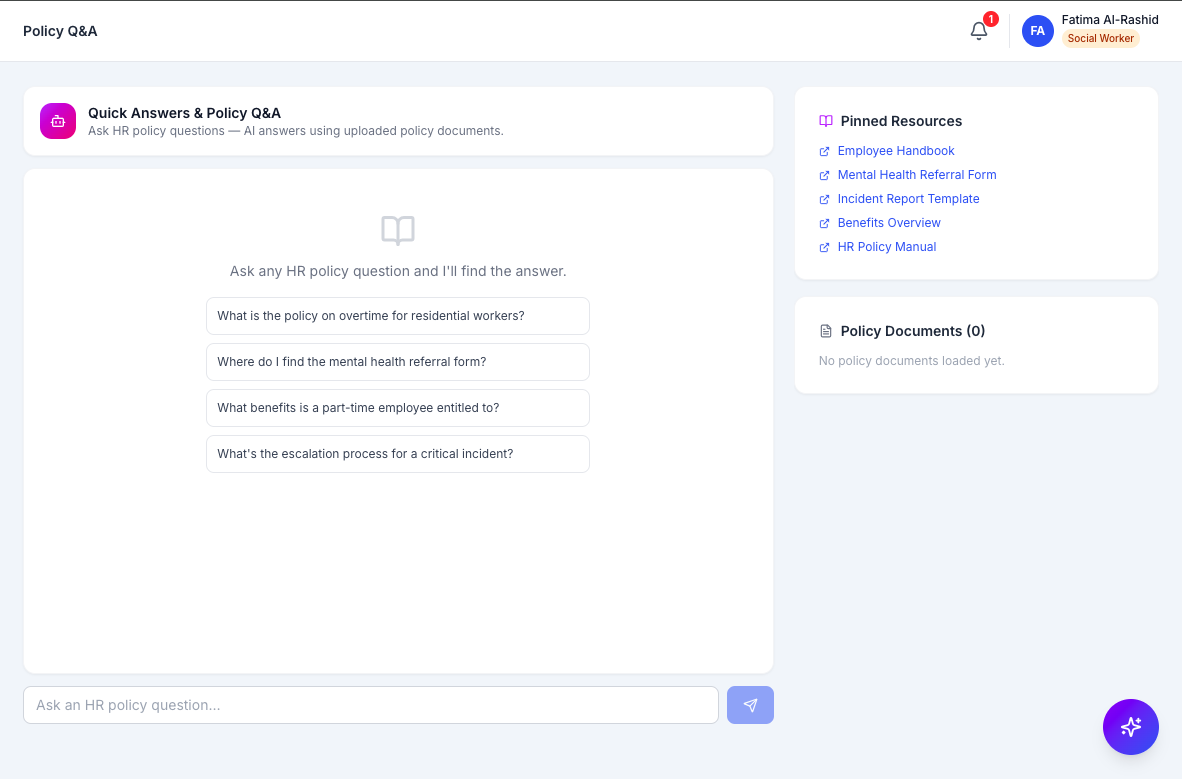This screenshot has height=779, width=1182.
Task: Click the Pinned Resources heading
Action: [x=901, y=121]
